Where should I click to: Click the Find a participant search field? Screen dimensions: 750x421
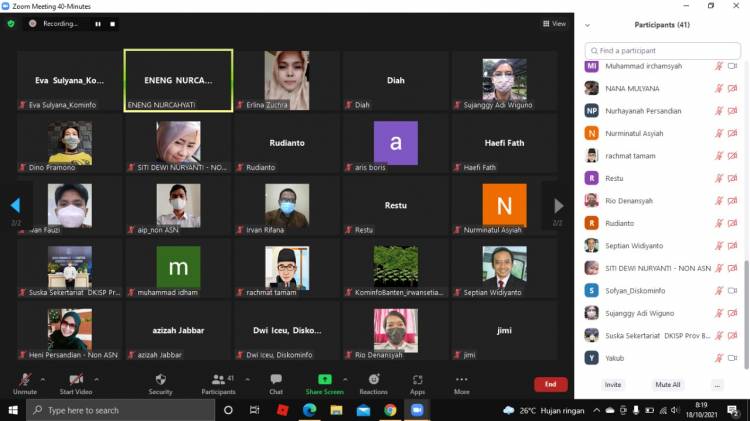pyautogui.click(x=663, y=50)
